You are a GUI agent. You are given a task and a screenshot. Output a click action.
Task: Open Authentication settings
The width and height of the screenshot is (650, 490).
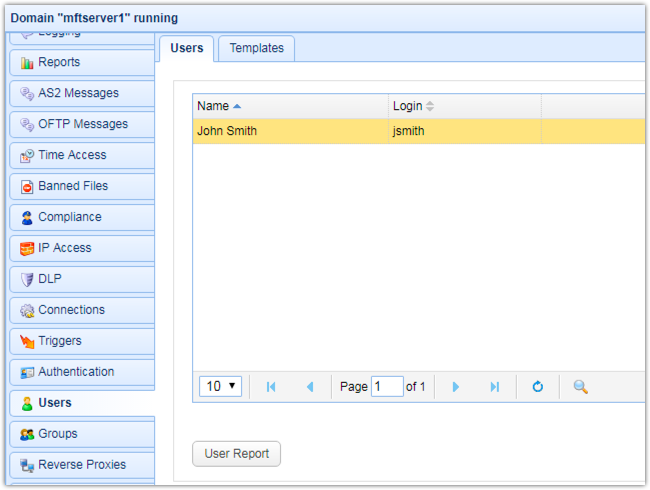point(82,372)
